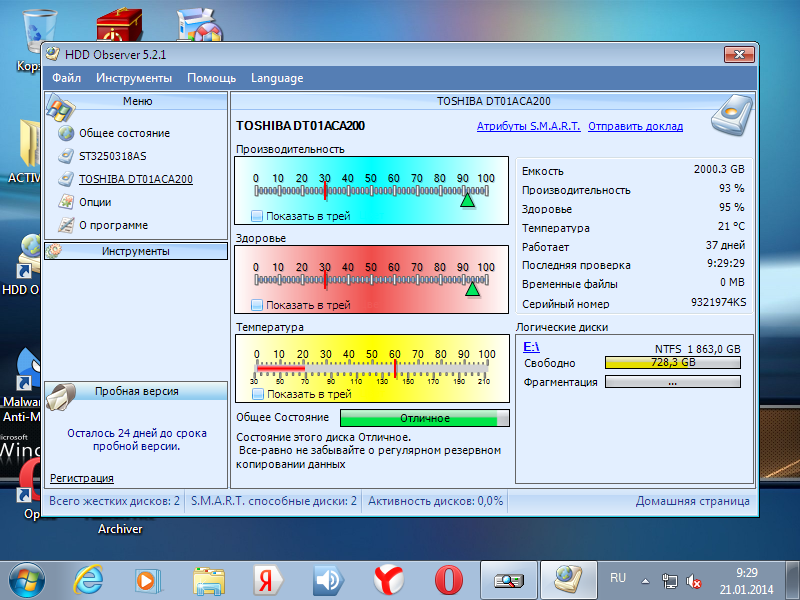Click the Регистрация link
The height and width of the screenshot is (600, 800).
click(x=82, y=478)
